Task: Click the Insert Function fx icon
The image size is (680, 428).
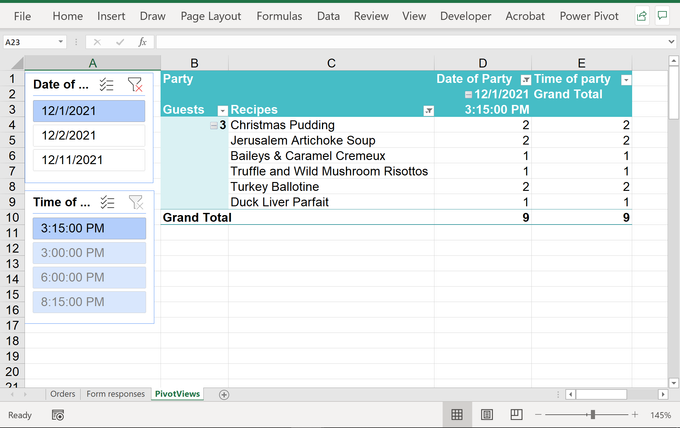Action: click(142, 42)
